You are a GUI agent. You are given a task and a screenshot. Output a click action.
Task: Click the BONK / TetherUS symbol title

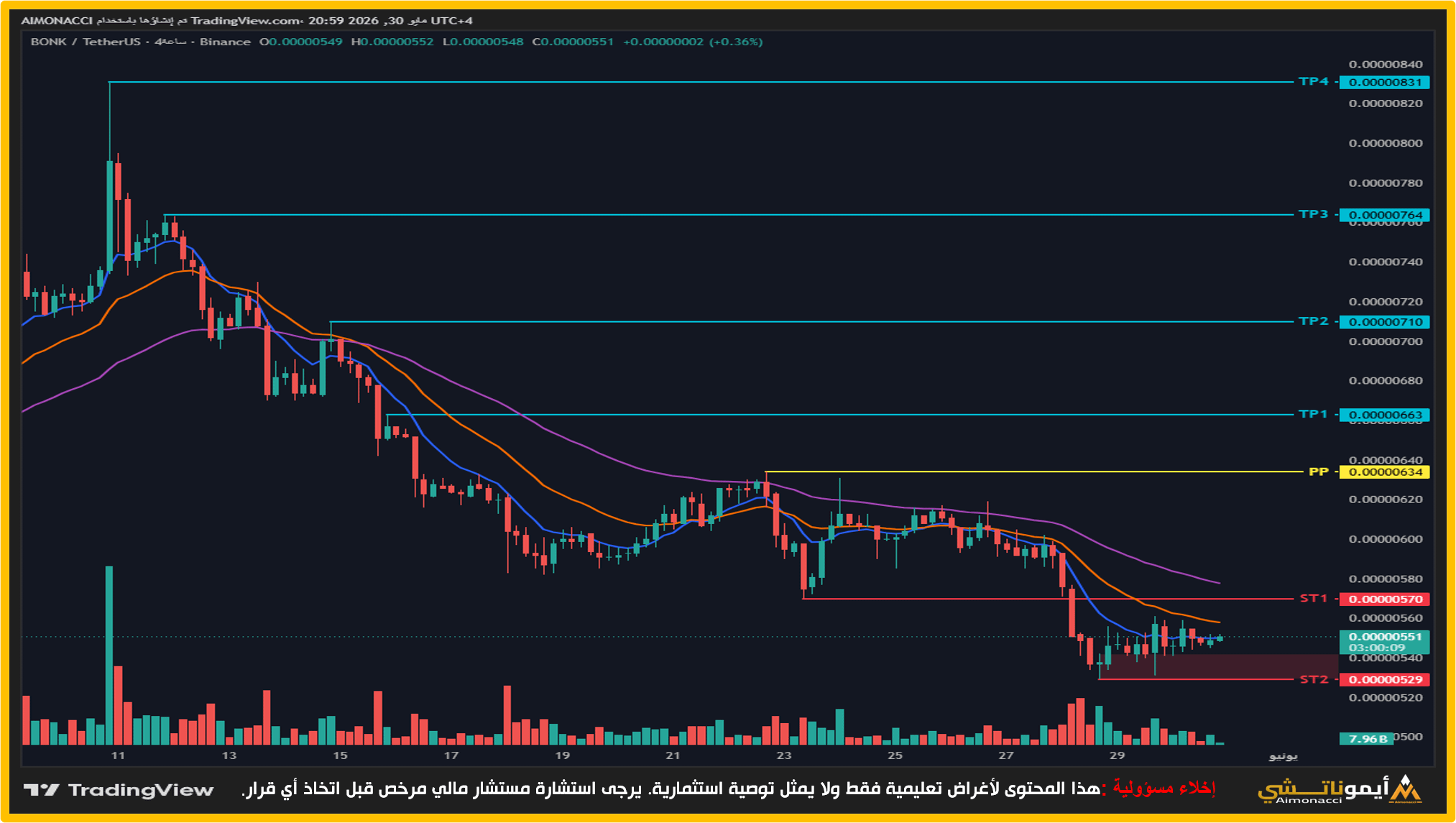pos(86,42)
